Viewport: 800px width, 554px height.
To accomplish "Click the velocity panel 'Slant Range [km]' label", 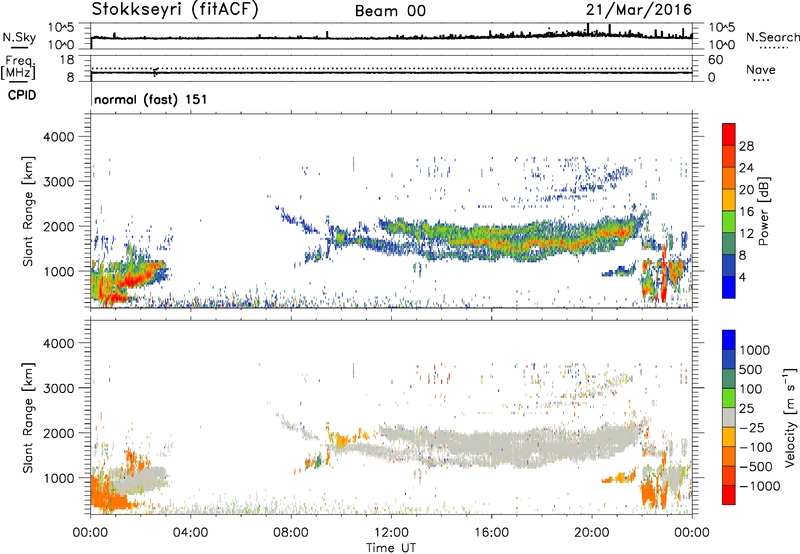I will coord(28,418).
